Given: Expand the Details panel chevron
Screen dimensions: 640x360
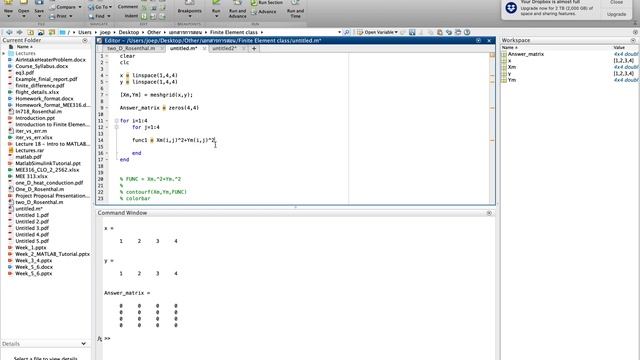Looking at the screenshot, I should (x=84, y=344).
